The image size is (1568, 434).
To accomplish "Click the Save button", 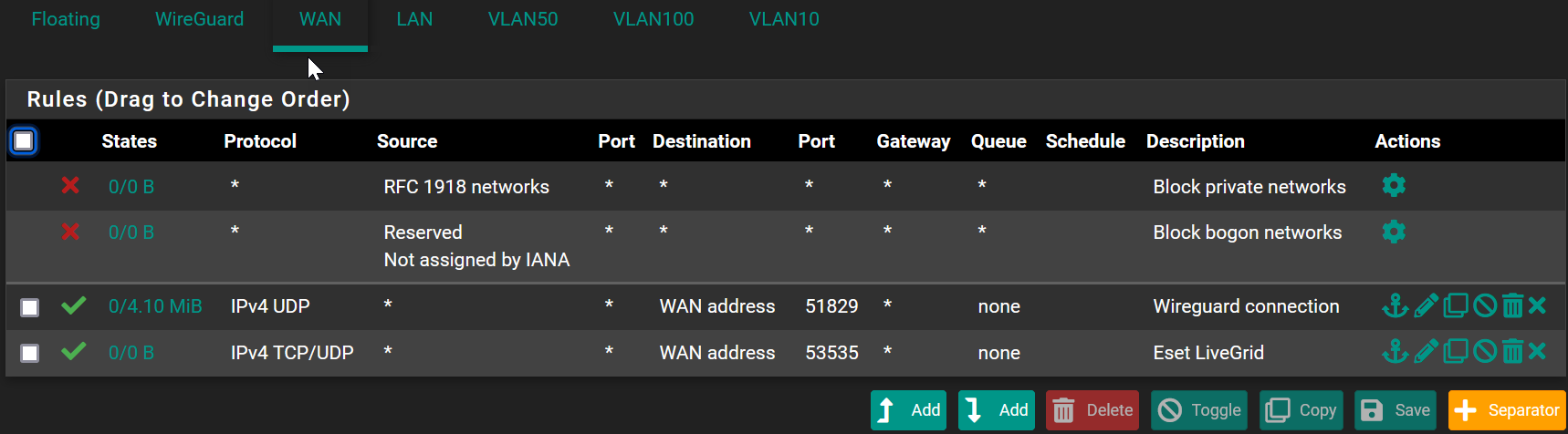I will click(1396, 410).
